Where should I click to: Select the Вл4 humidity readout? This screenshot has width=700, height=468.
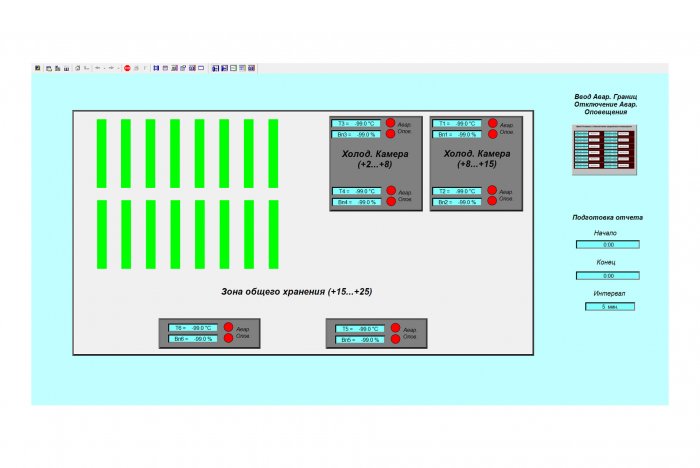point(357,202)
